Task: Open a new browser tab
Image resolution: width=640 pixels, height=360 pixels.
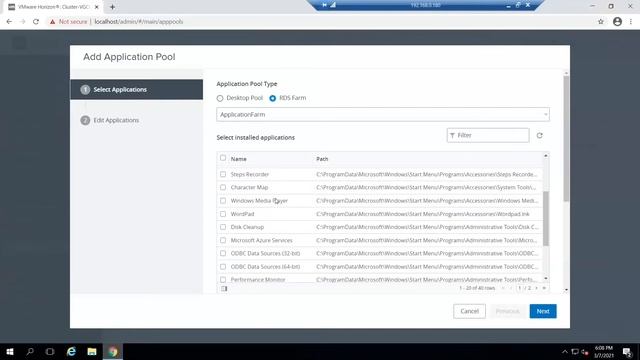Action: [112, 7]
